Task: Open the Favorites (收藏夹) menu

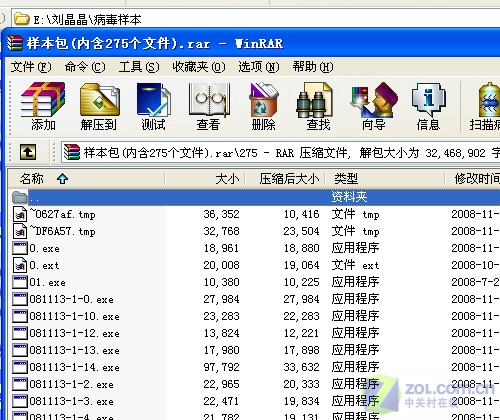Action: [x=199, y=67]
